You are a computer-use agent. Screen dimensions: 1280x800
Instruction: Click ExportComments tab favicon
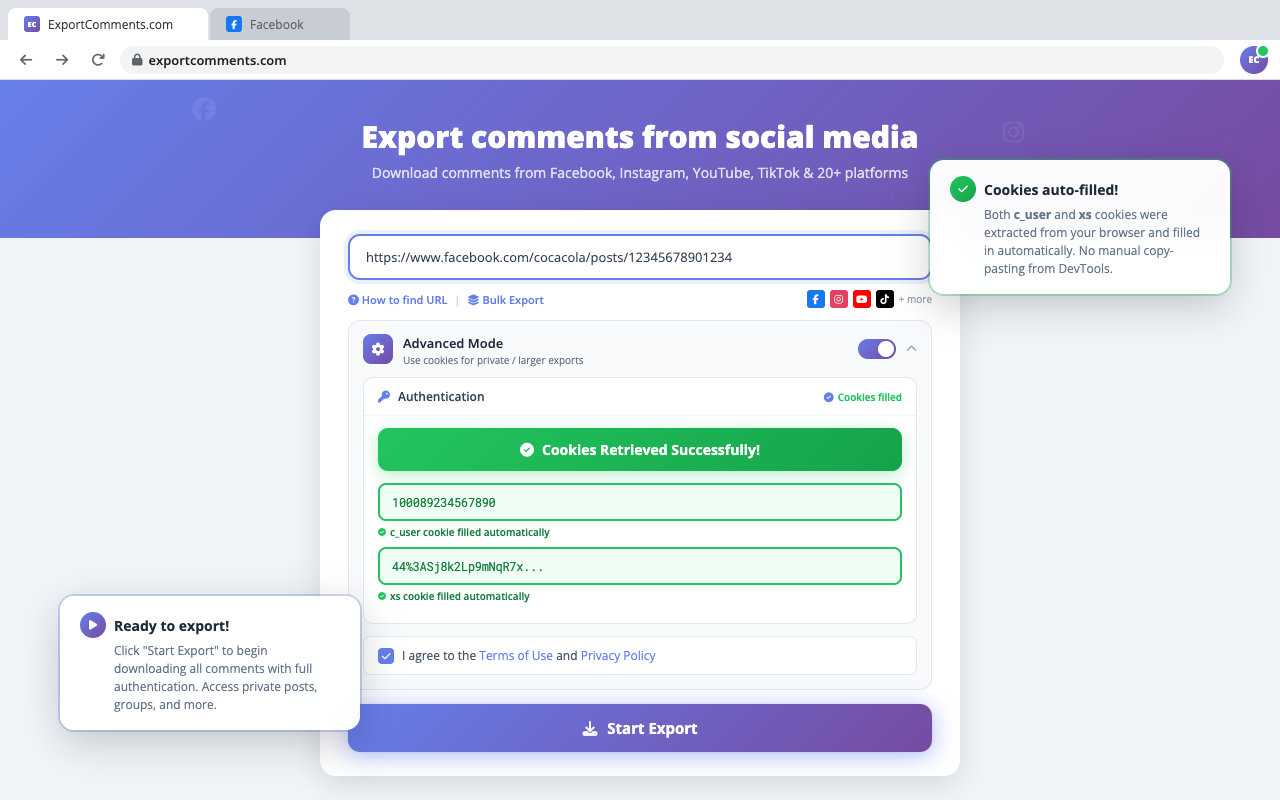32,24
